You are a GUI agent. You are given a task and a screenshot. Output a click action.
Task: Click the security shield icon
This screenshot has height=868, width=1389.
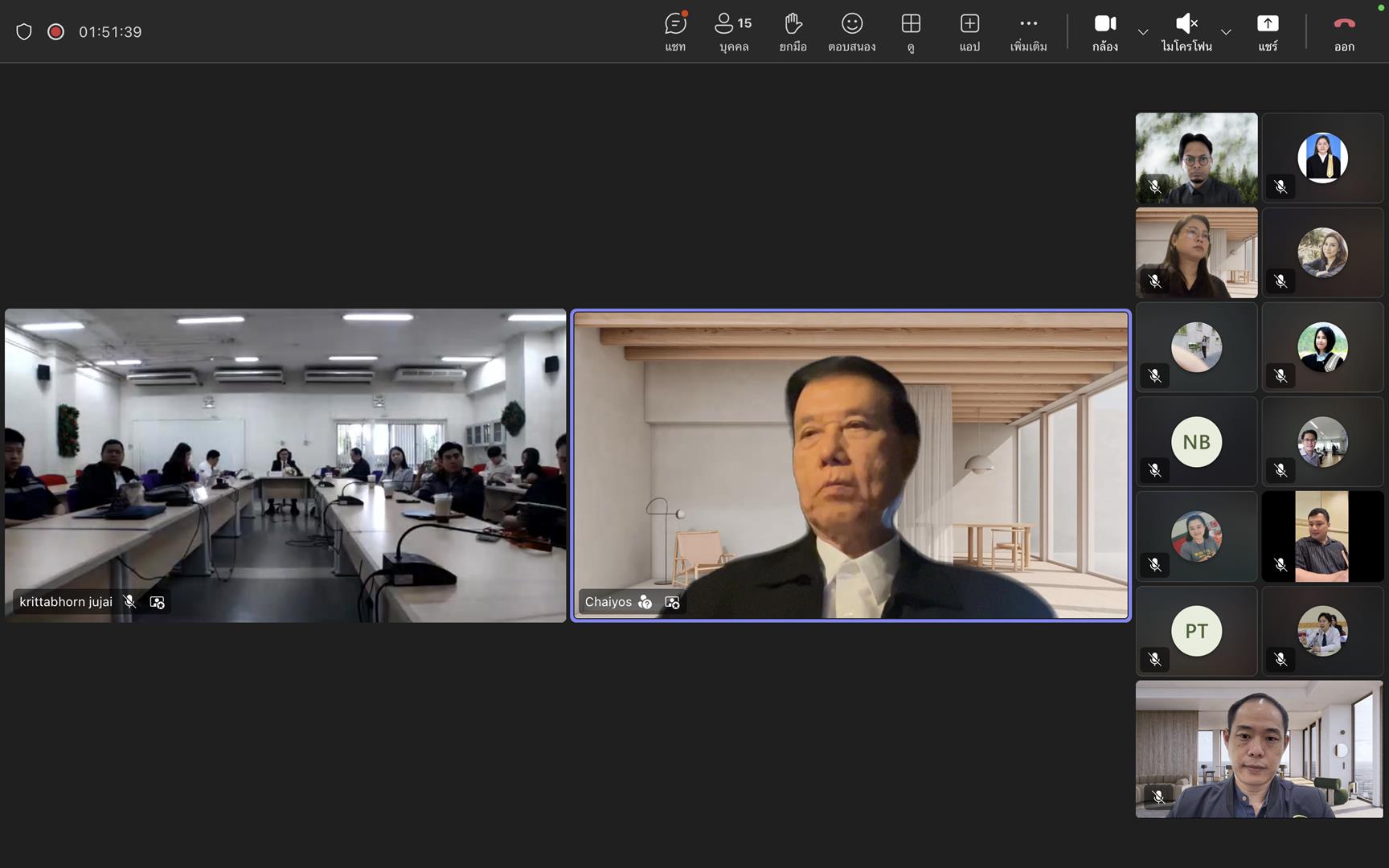click(23, 31)
